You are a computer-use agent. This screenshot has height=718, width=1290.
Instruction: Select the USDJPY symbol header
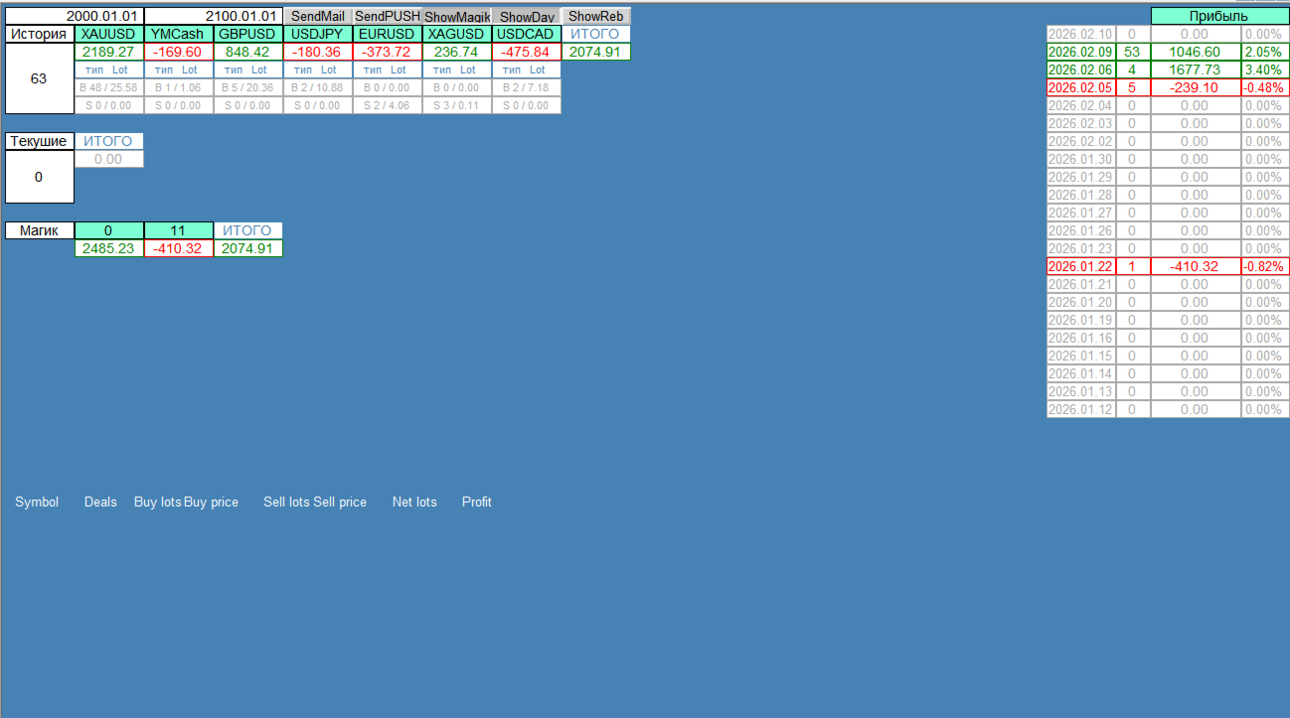pos(318,34)
